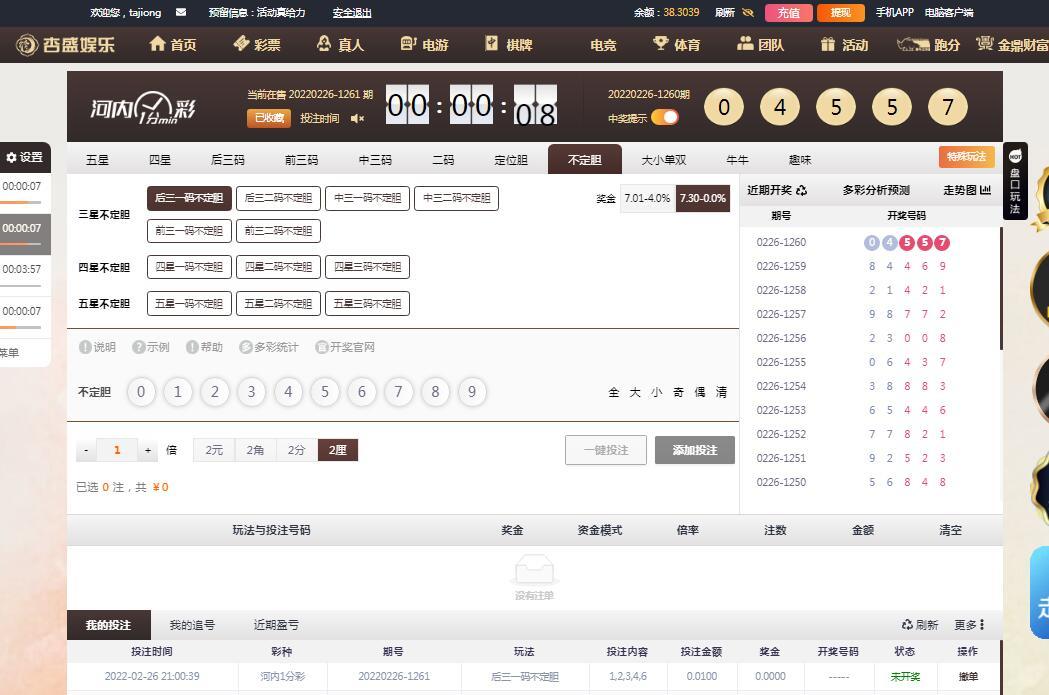
Task: Open 跑分 menu item
Action: (x=929, y=44)
